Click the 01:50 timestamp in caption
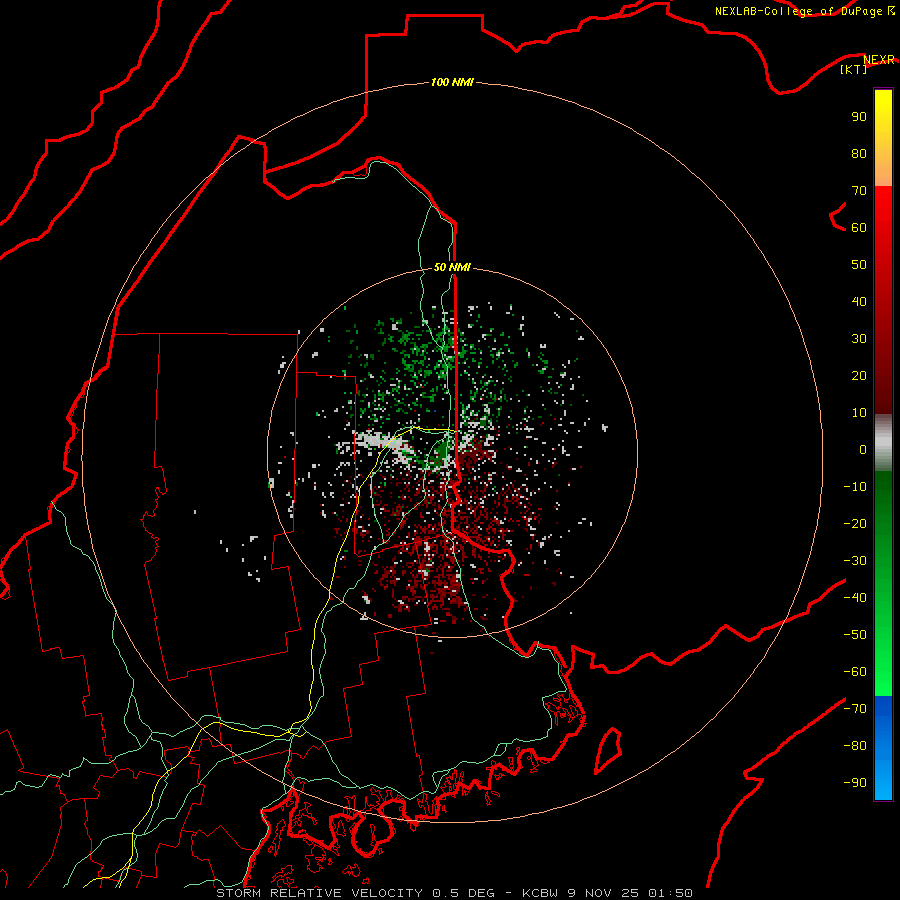Image resolution: width=900 pixels, height=900 pixels. point(670,893)
